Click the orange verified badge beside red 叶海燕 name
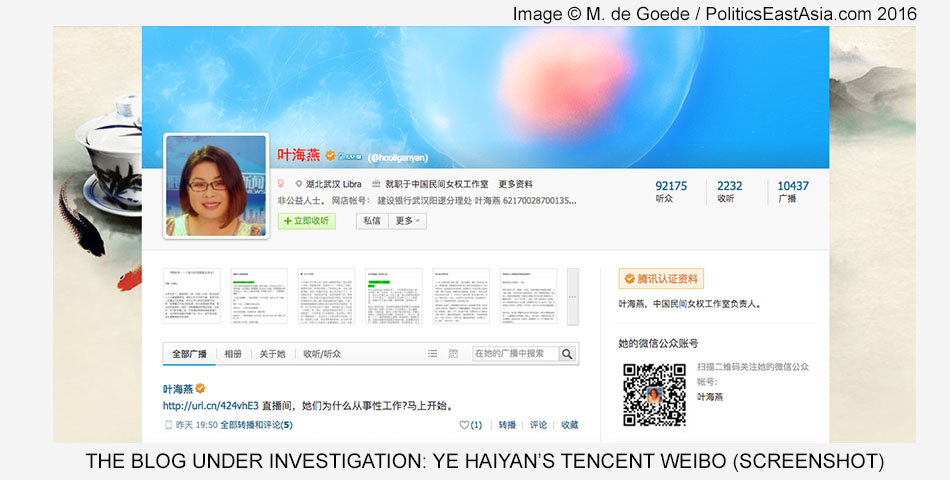 pyautogui.click(x=330, y=156)
